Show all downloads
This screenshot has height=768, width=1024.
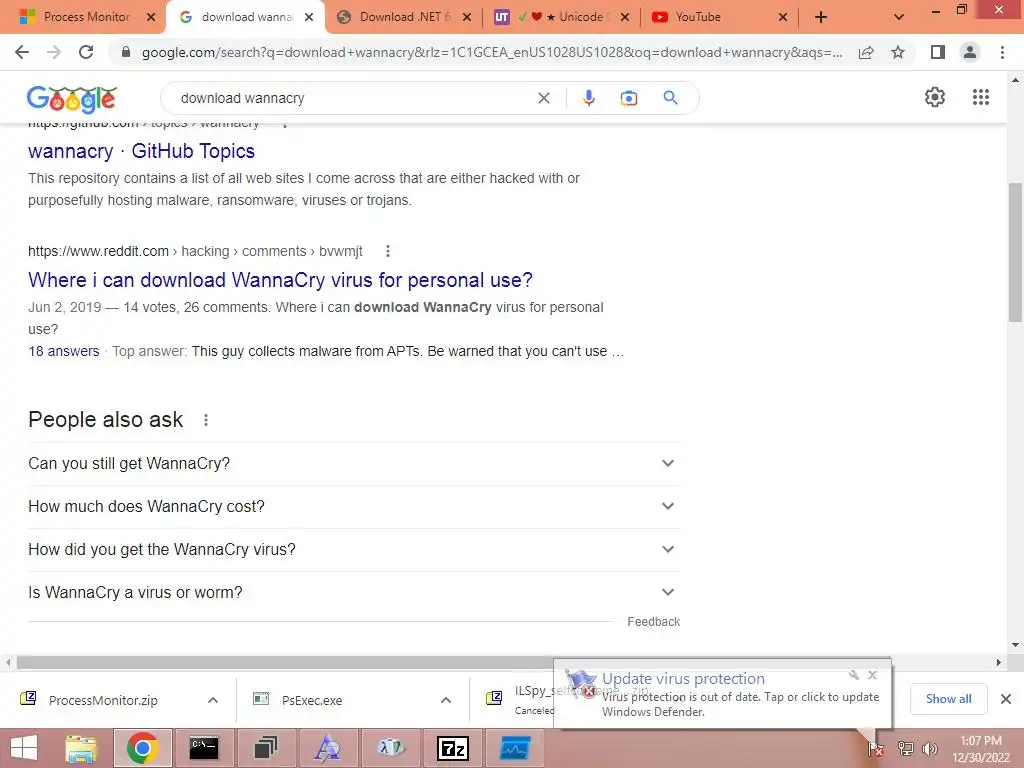point(948,699)
